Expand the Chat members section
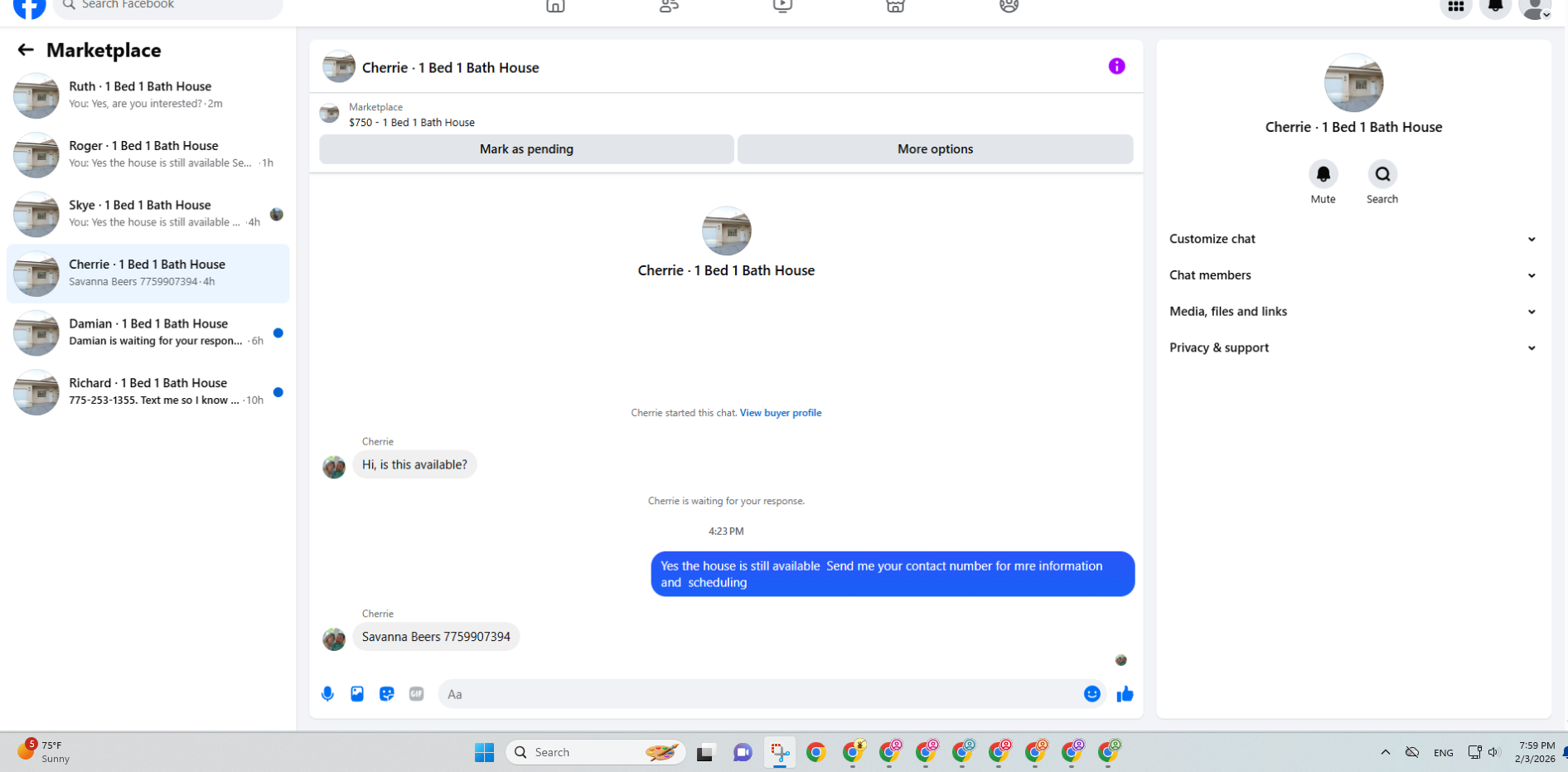Screen dimensions: 1568x772 point(1353,275)
